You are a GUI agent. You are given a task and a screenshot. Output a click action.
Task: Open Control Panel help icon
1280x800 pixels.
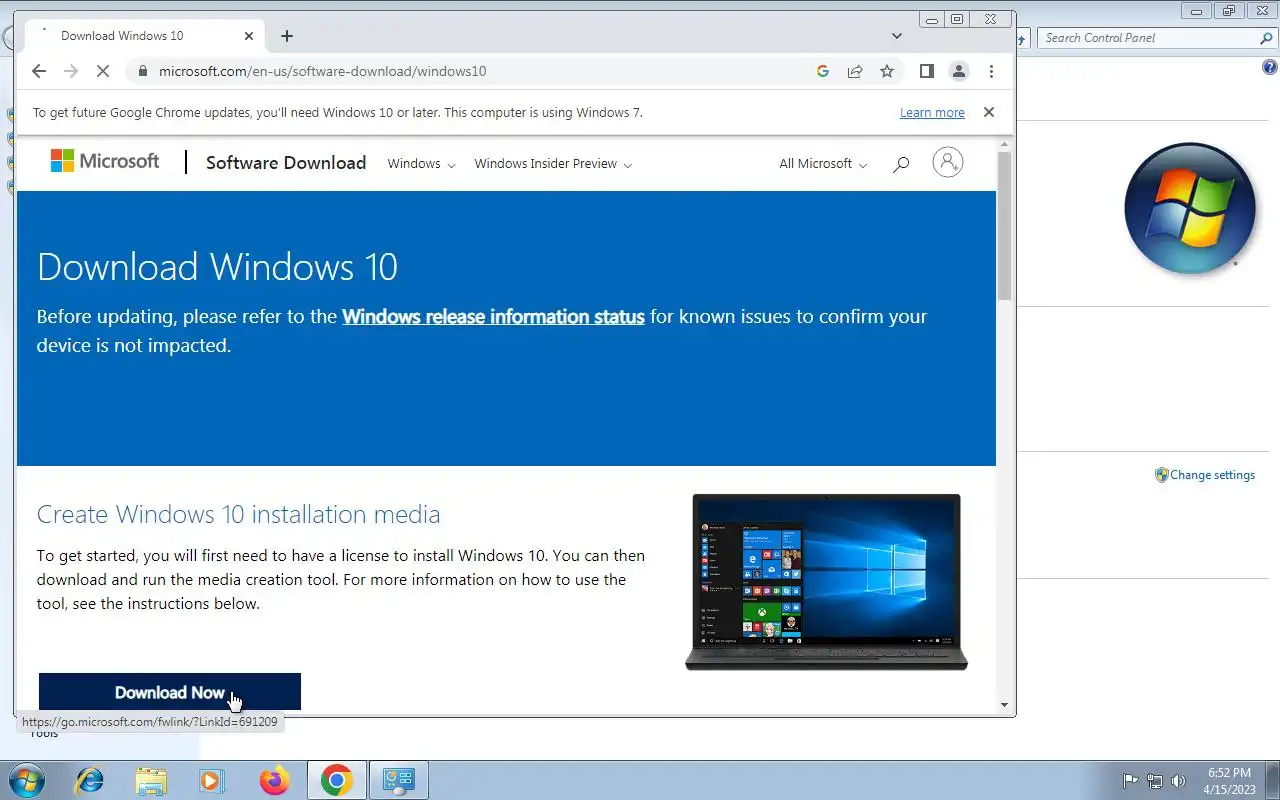1270,68
